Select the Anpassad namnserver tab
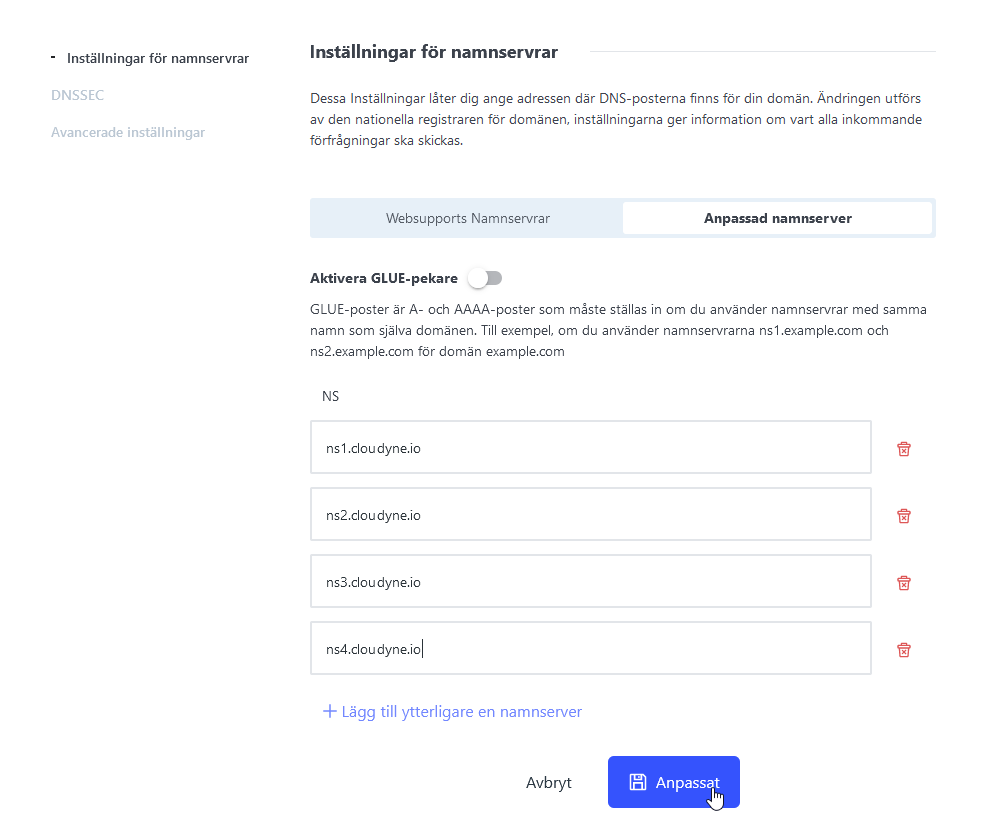Viewport: 992px width, 839px height. [777, 218]
